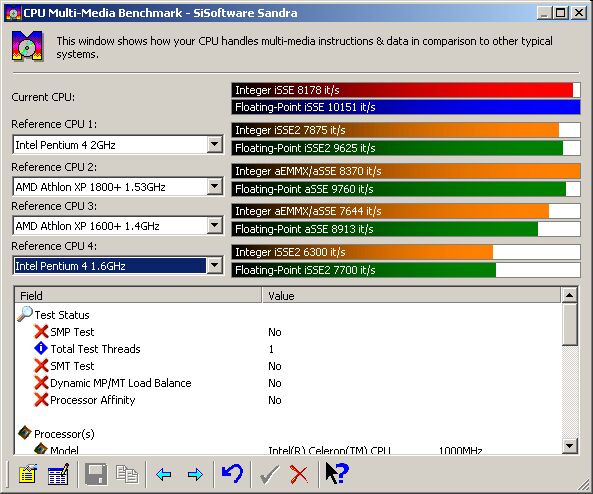593x494 pixels.
Task: Select the SMT Test row label
Action: pyautogui.click(x=72, y=366)
